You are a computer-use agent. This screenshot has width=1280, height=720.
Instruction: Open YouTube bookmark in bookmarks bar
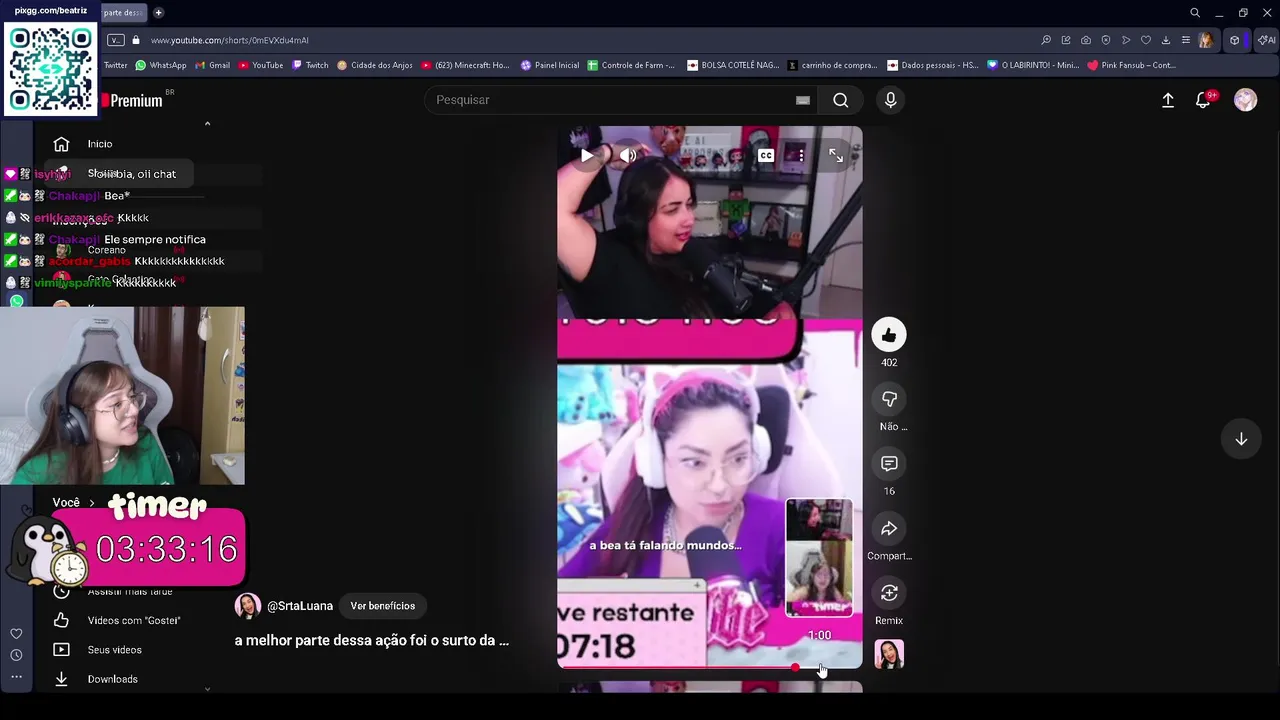(x=260, y=65)
